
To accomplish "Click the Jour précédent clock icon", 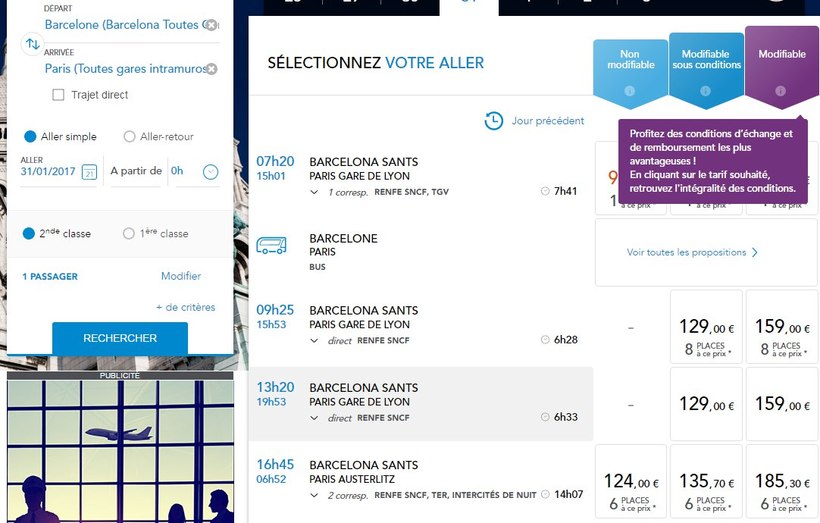I will [494, 121].
